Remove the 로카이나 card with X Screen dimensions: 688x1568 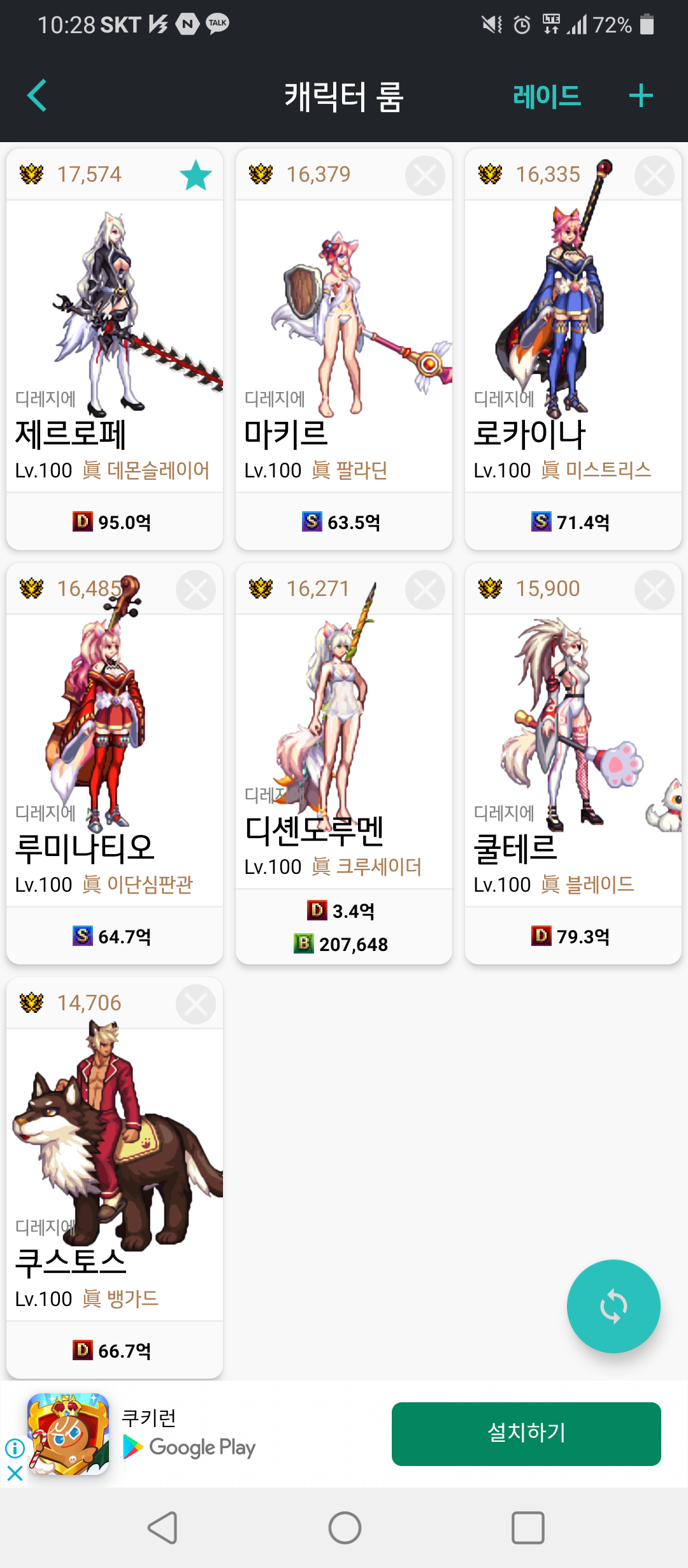pos(654,175)
